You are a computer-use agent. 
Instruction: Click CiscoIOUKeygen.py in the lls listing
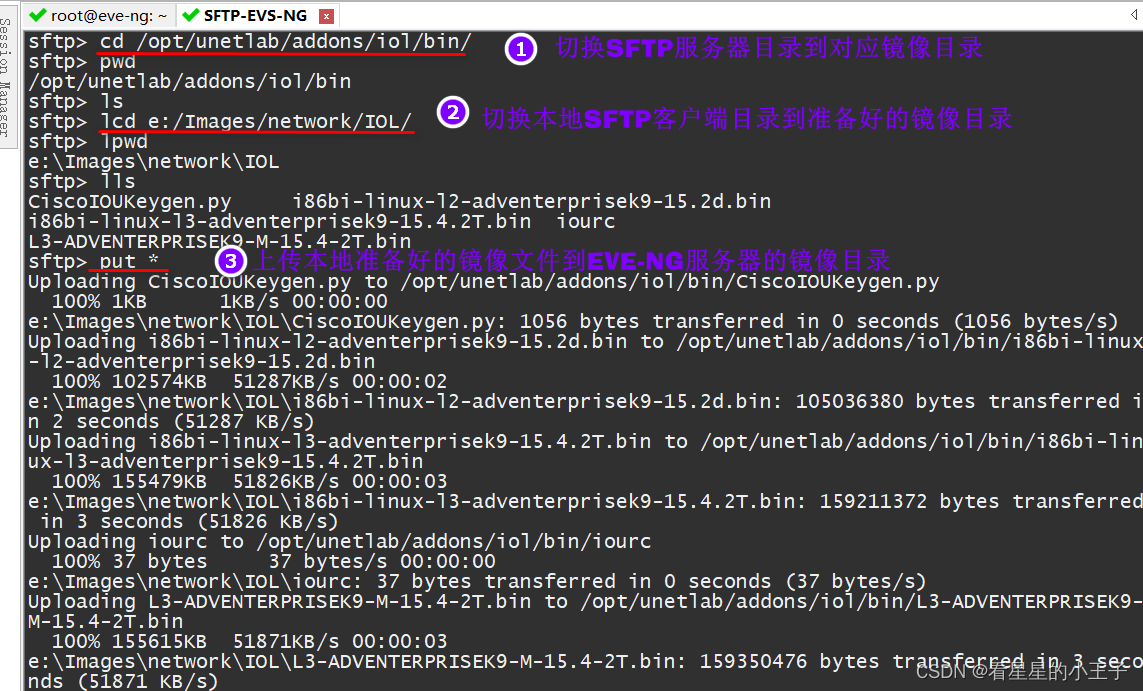coord(130,201)
